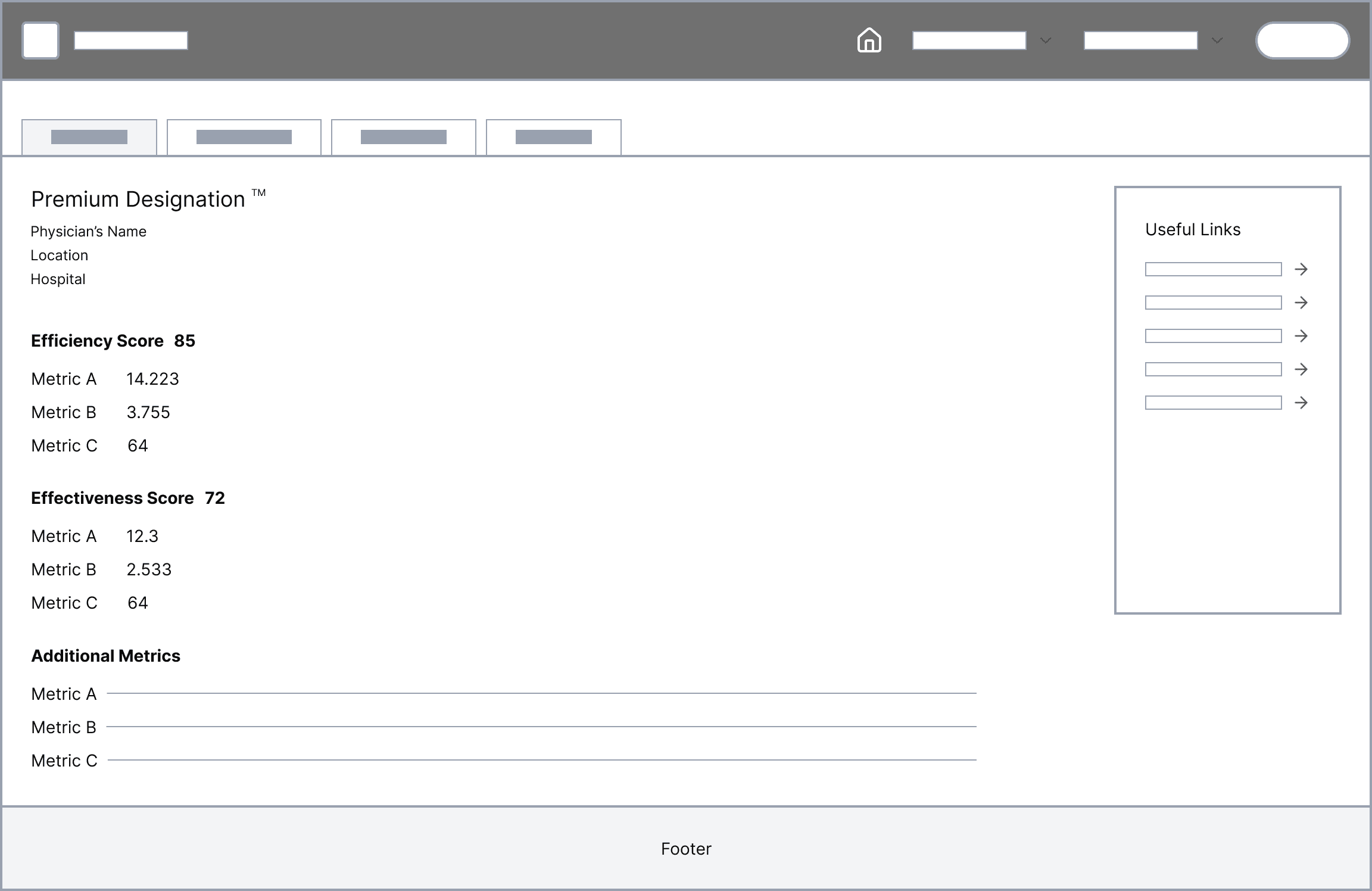Expand the second header dropdown chevron
Viewport: 1372px width, 891px height.
[x=1217, y=40]
